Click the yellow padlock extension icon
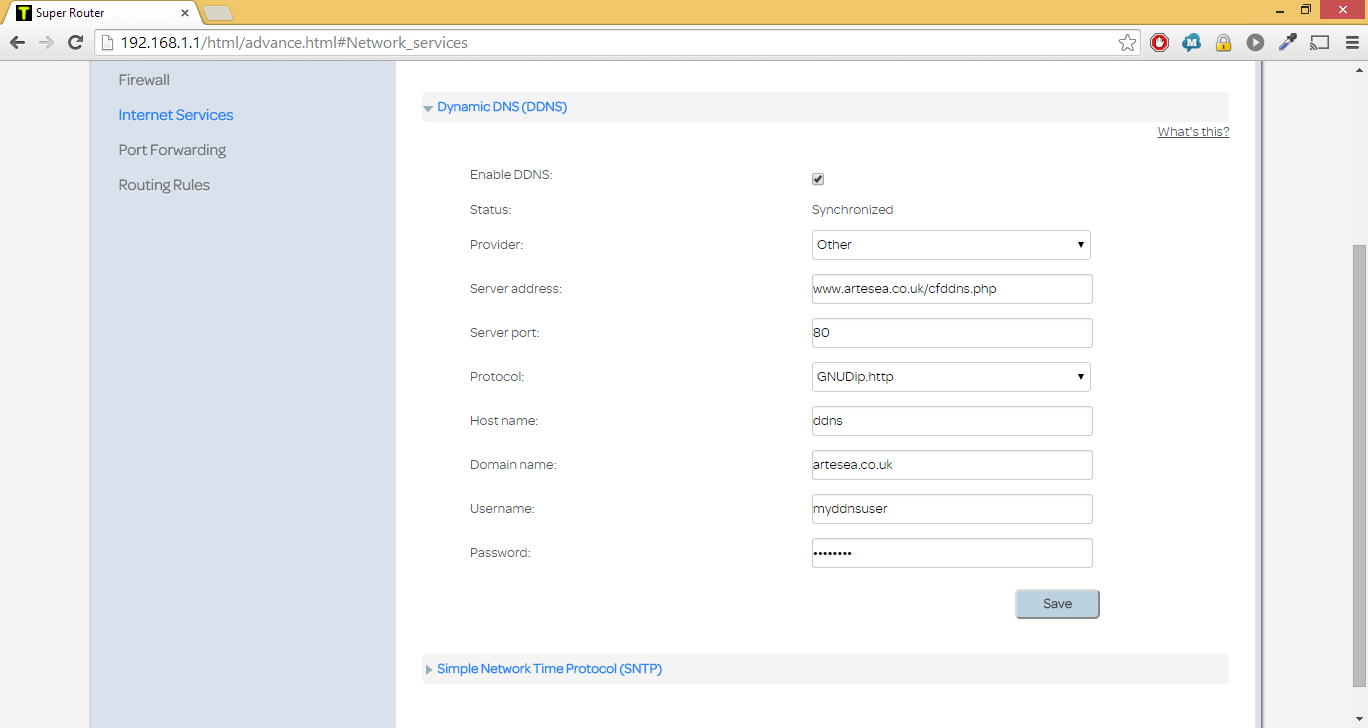Image resolution: width=1368 pixels, height=728 pixels. tap(1223, 42)
